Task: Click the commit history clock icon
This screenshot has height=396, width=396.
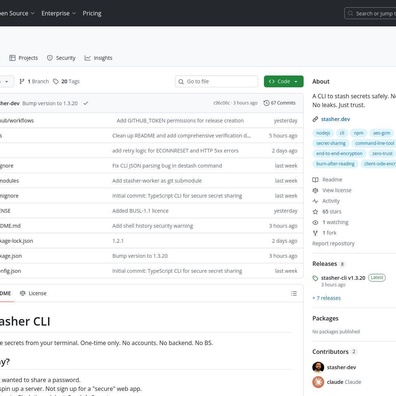Action: 266,103
